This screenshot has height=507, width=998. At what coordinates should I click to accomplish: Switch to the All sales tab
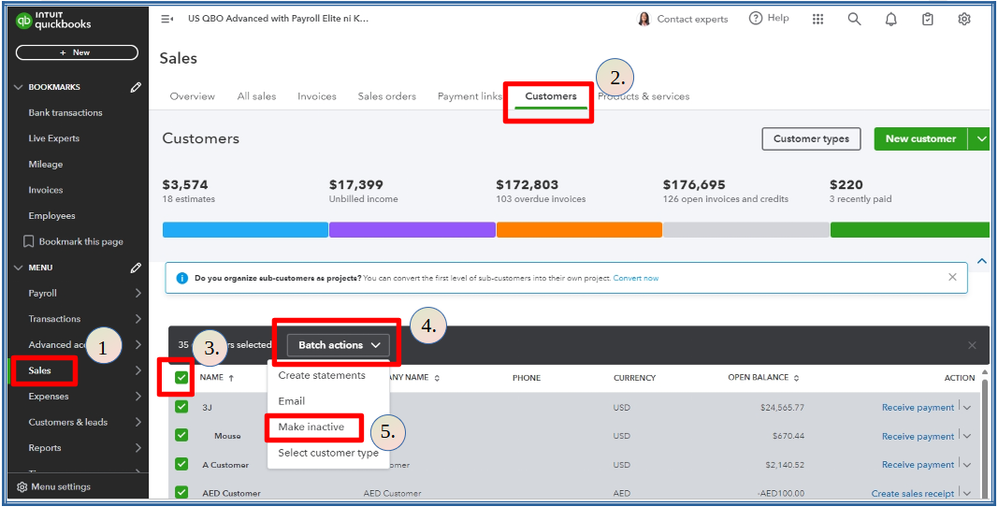257,97
